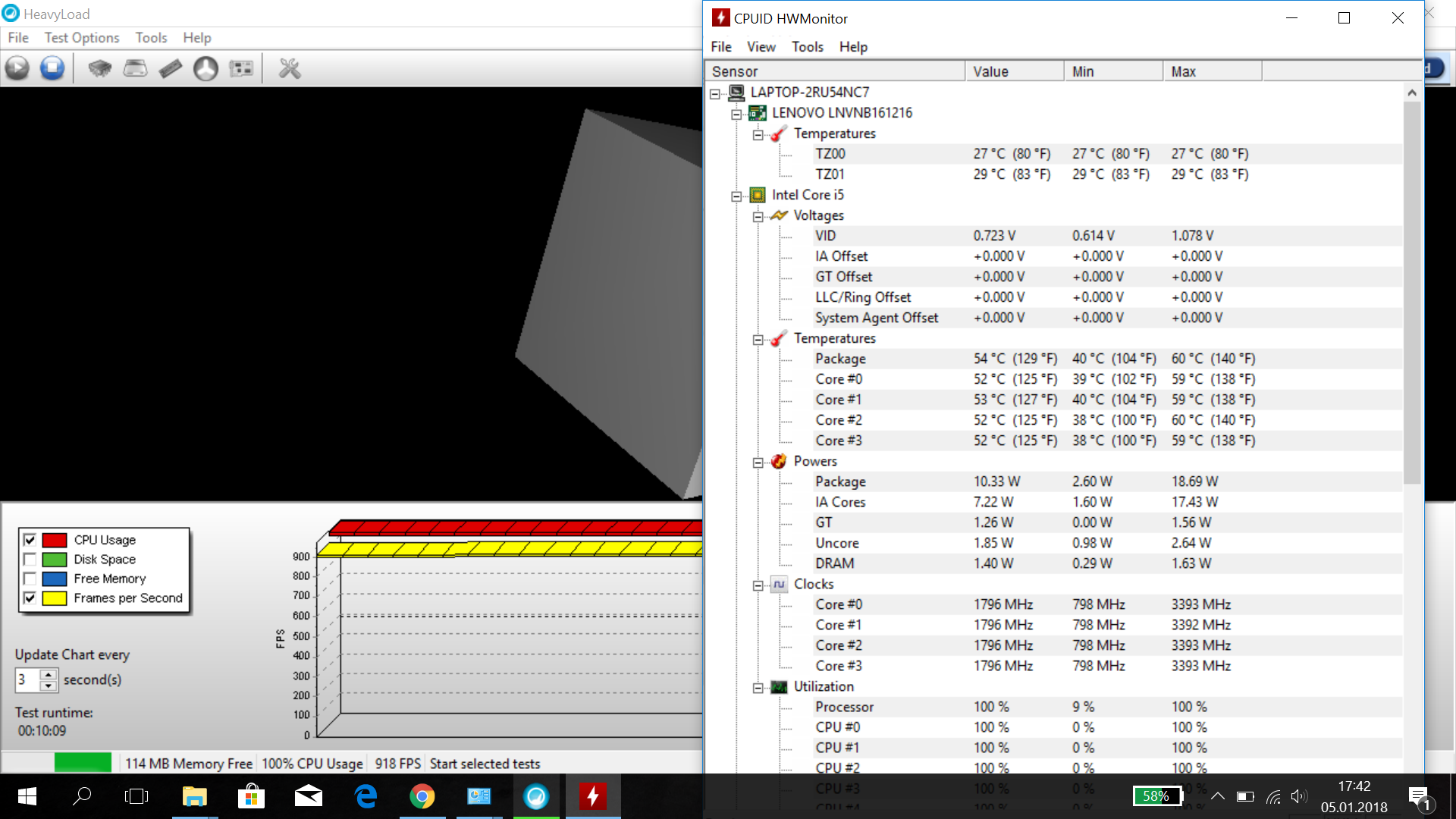Uncheck the CPU Usage checkbox
Image resolution: width=1456 pixels, height=819 pixels.
pos(30,540)
